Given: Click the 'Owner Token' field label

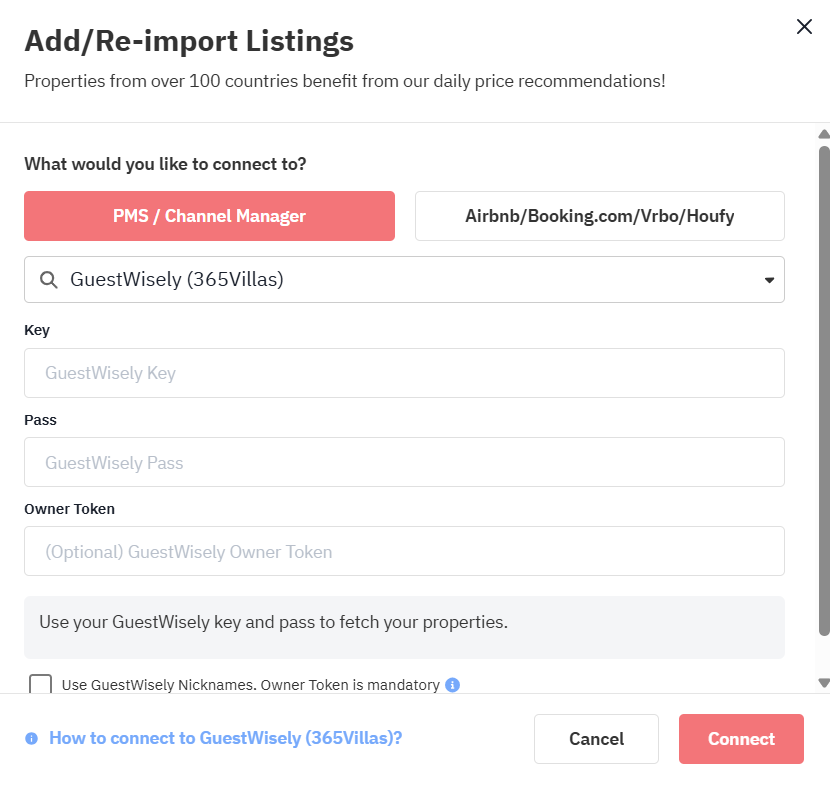Looking at the screenshot, I should click(69, 509).
